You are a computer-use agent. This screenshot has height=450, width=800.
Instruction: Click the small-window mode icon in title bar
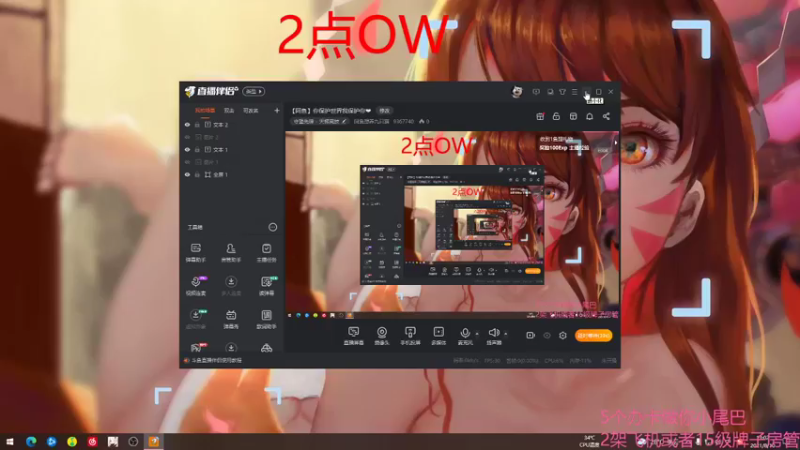click(550, 92)
